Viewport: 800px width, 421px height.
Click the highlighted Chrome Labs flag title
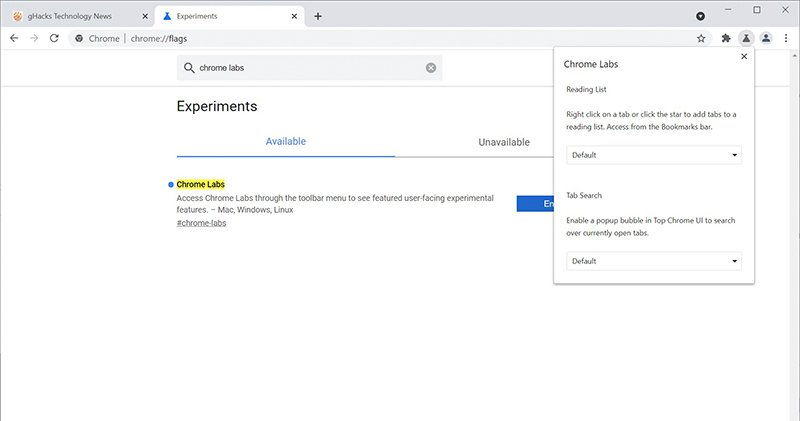(201, 184)
